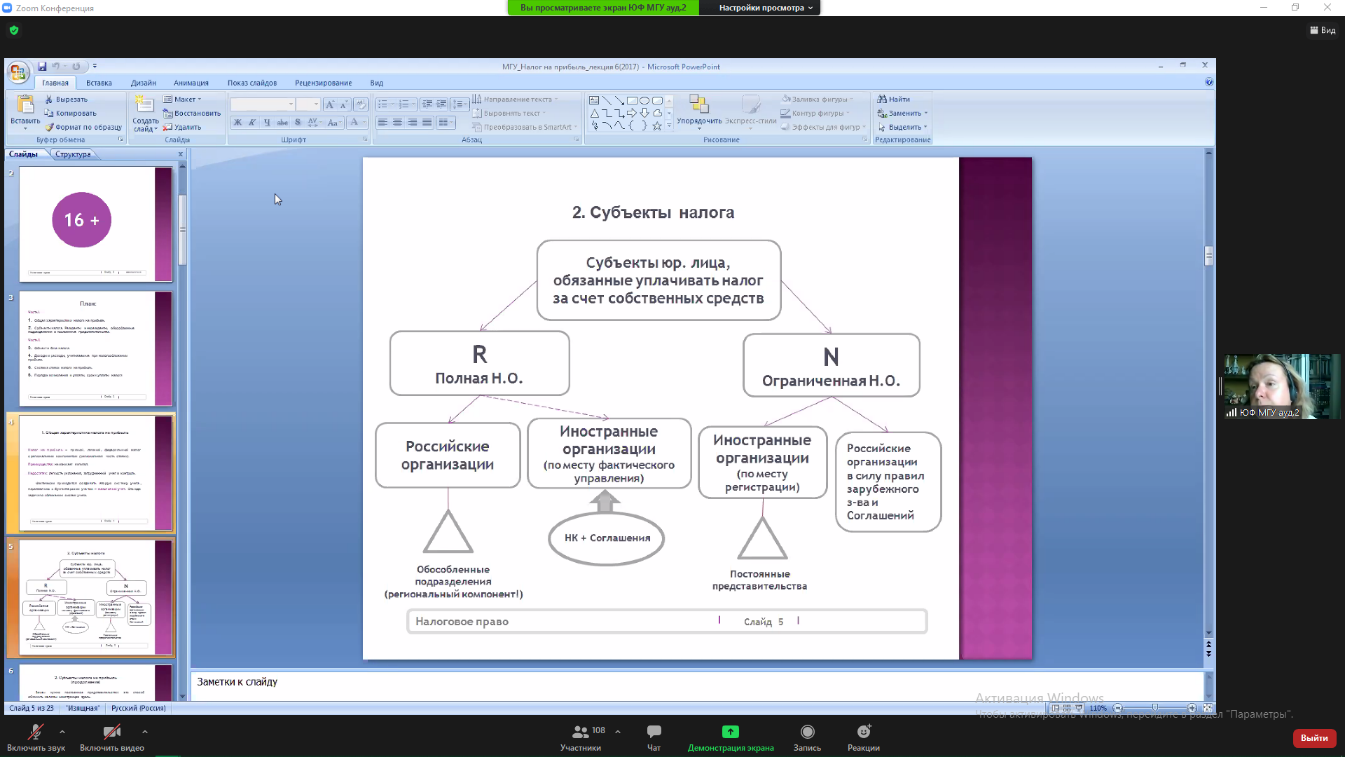Viewport: 1345px width, 757px height.
Task: Open Настройки просмотра view options dropdown
Action: (x=765, y=7)
